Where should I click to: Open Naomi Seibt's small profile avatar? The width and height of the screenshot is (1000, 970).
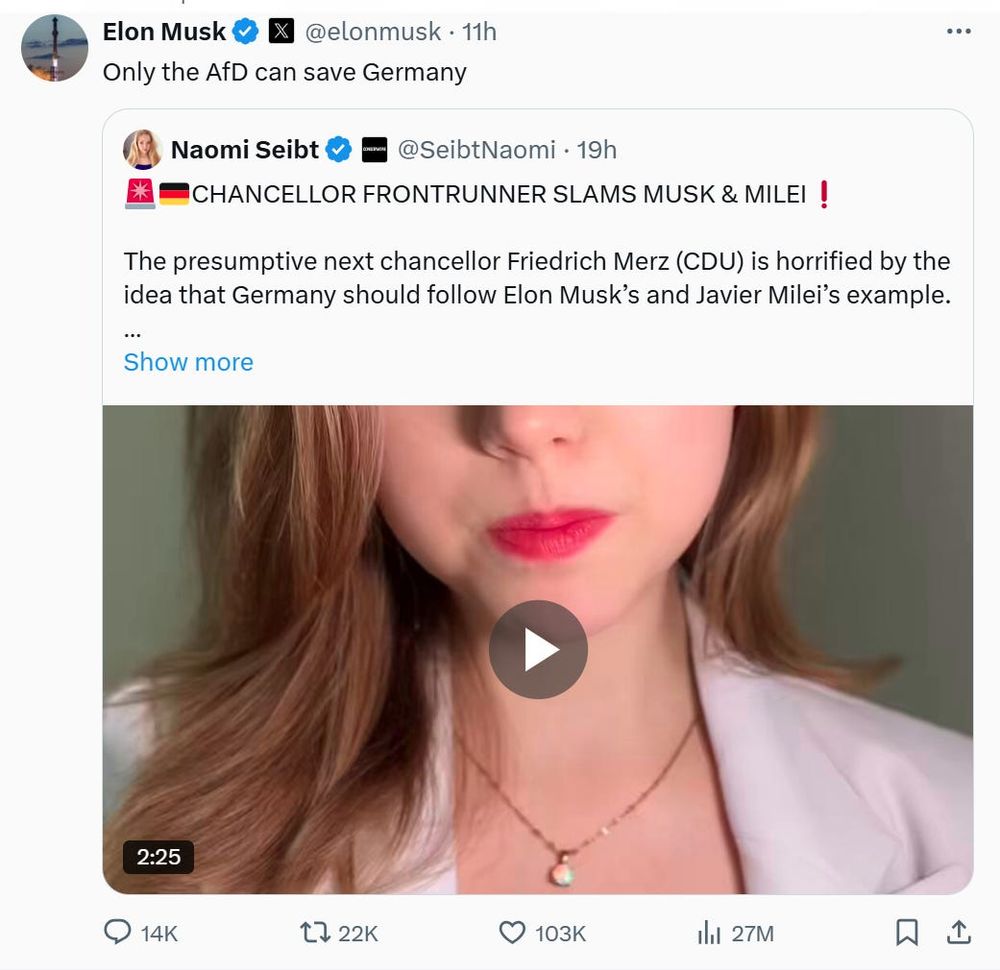pos(143,150)
